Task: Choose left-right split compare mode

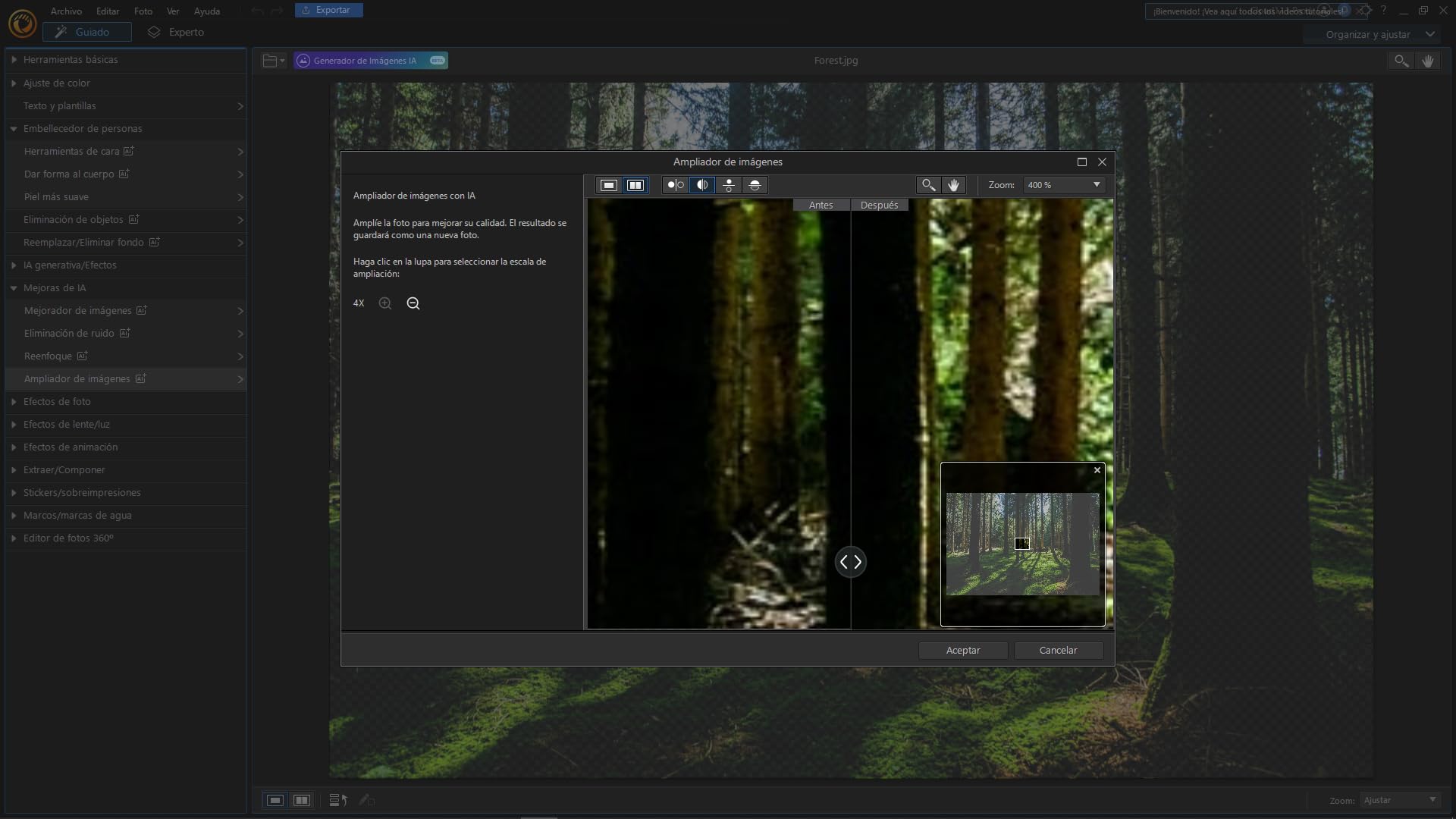Action: pos(702,185)
